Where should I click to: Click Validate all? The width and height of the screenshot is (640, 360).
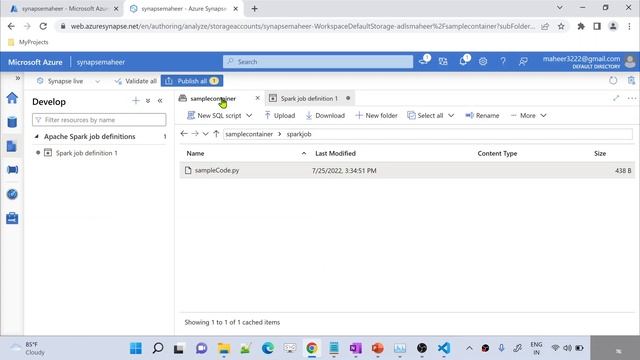tap(136, 81)
